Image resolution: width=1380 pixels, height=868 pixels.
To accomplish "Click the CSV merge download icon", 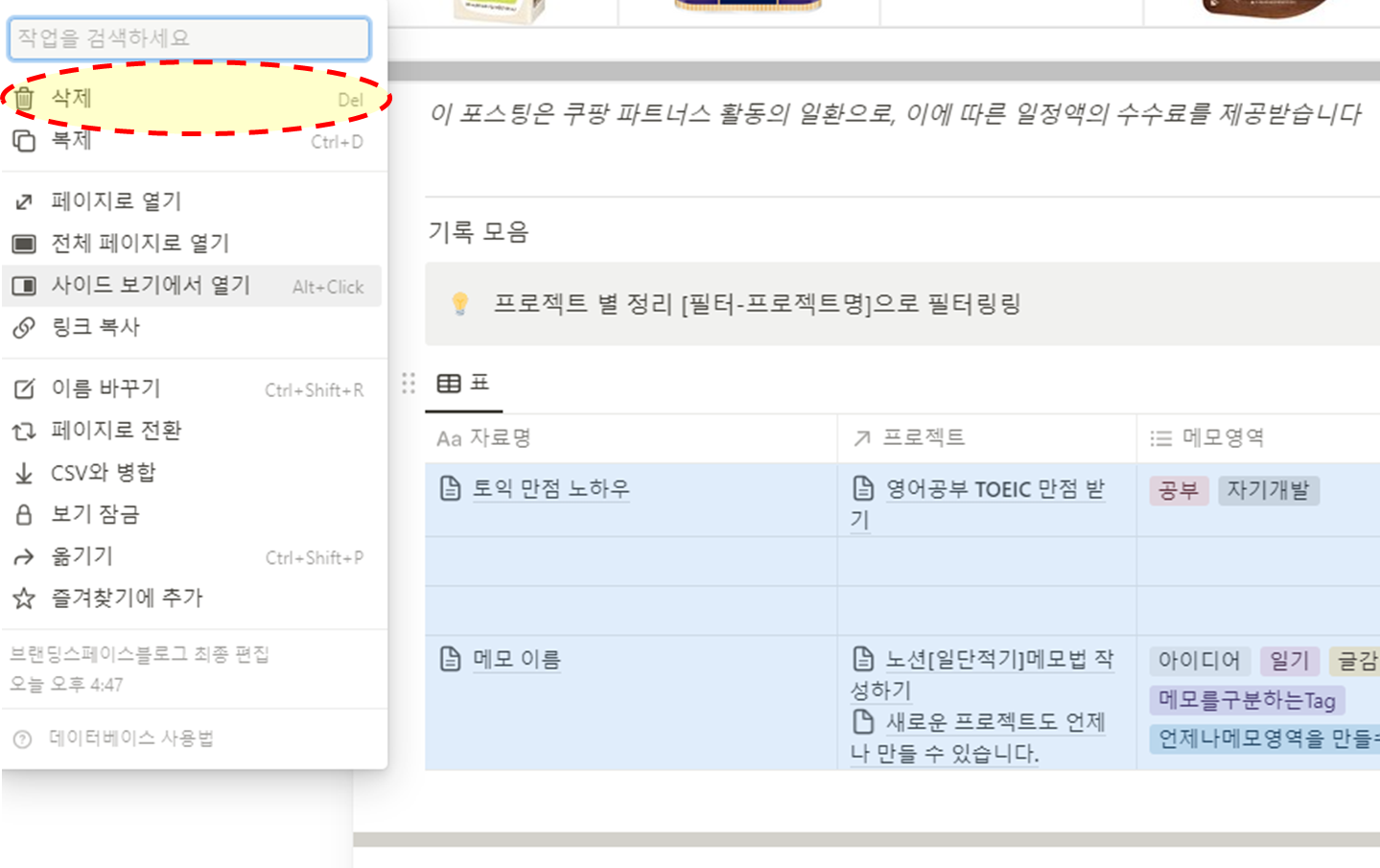I will coord(24,473).
